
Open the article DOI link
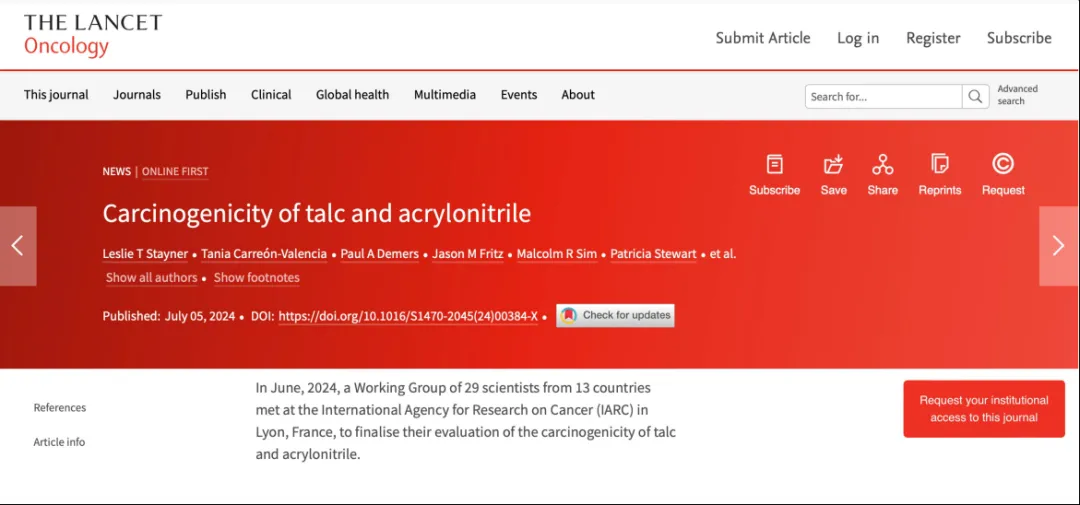[x=407, y=316]
